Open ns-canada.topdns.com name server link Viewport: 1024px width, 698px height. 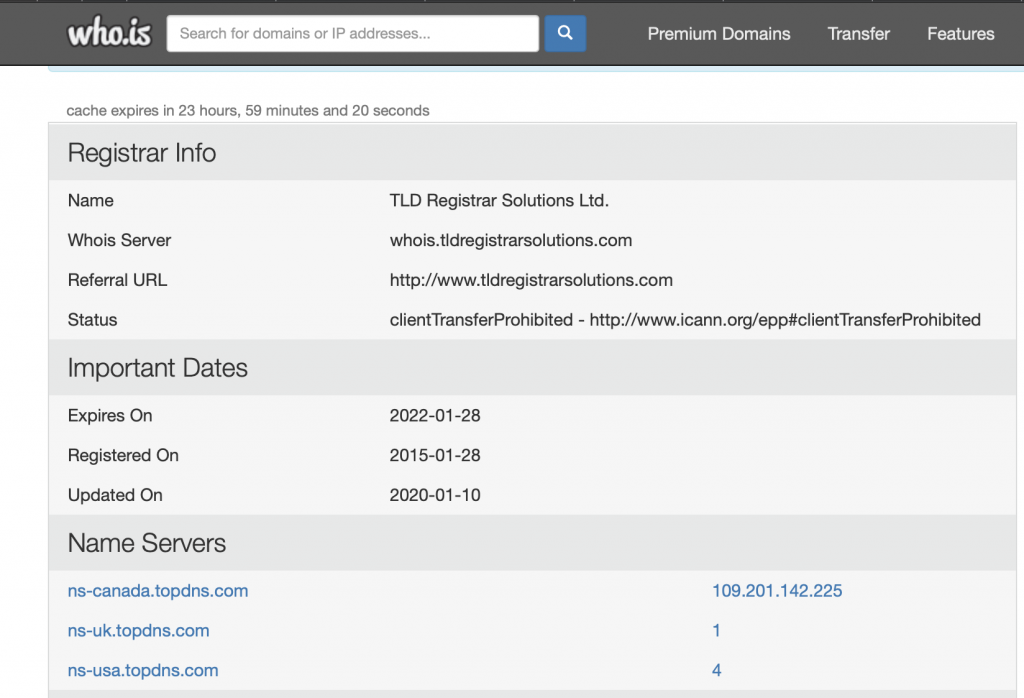pos(158,591)
